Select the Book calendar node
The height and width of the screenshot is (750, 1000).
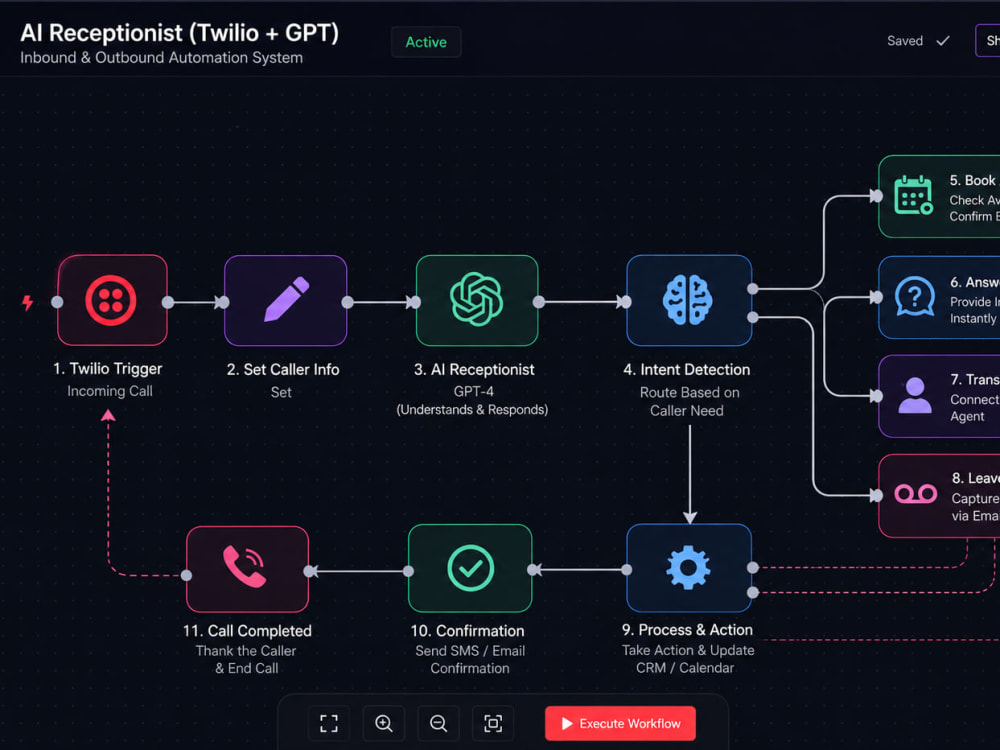coord(939,196)
